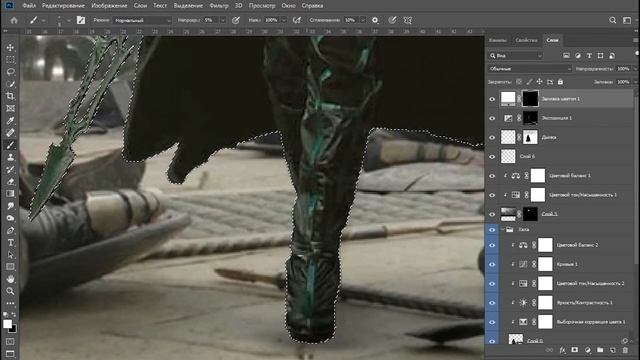Image resolution: width=640 pixels, height=360 pixels.
Task: Select the Rectangle shape tool
Action: [10, 267]
